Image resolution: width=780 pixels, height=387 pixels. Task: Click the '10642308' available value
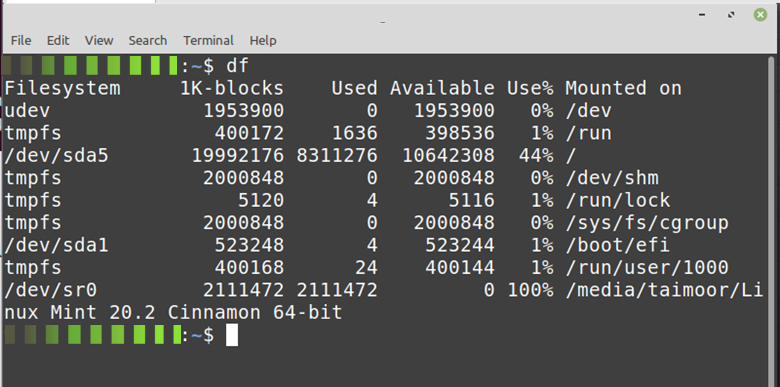tap(448, 156)
